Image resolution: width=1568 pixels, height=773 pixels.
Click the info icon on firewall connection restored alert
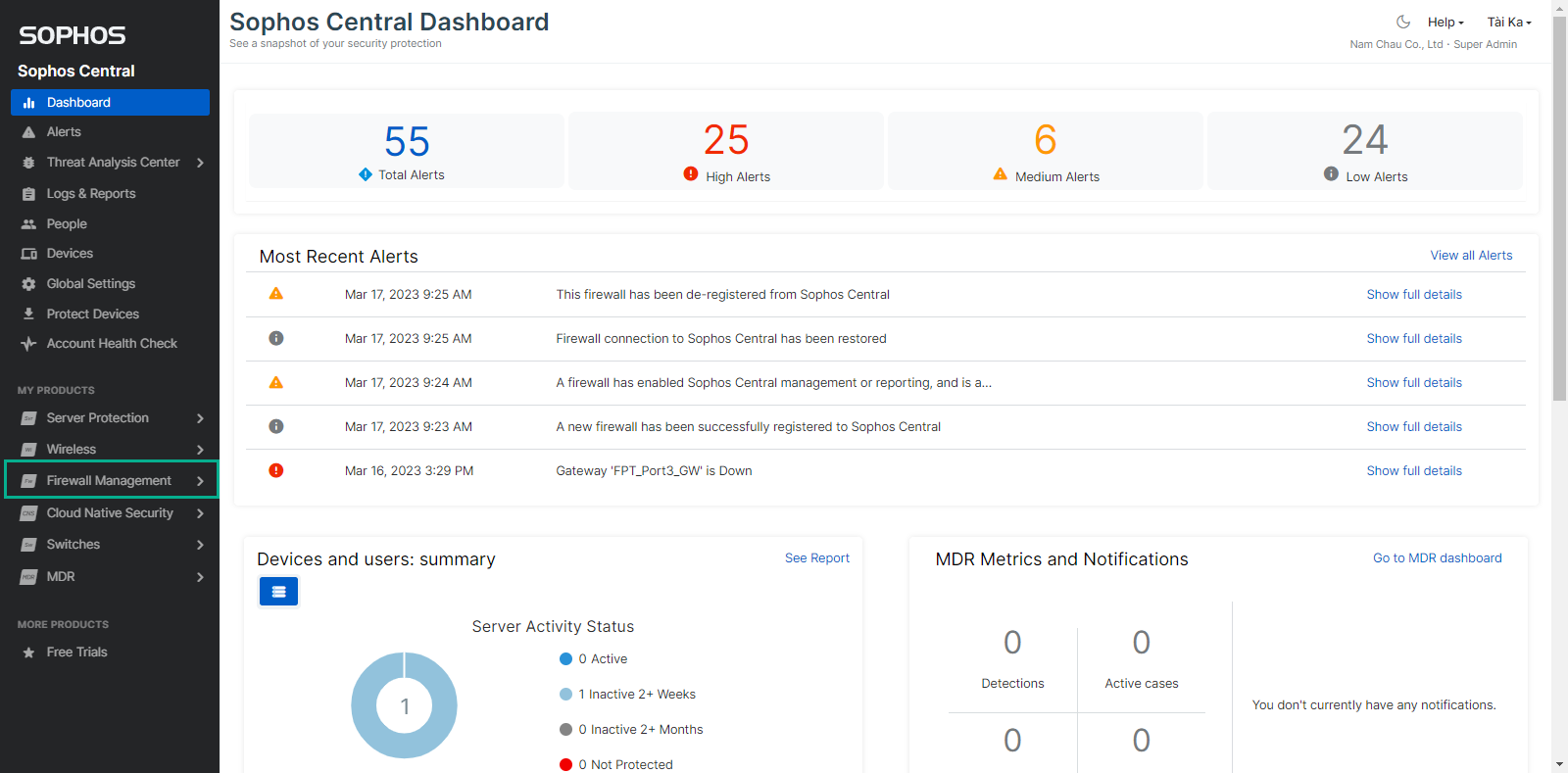tap(276, 338)
